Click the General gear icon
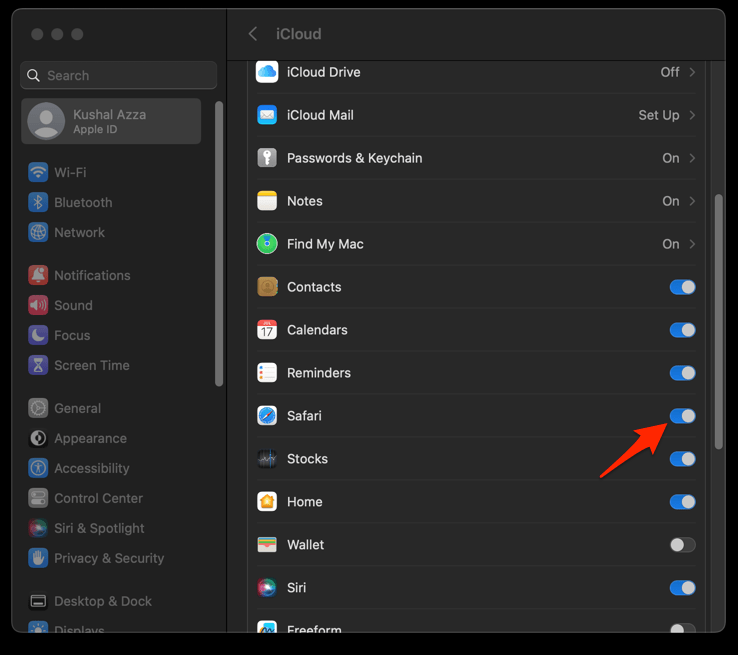The image size is (738, 655). coord(38,408)
